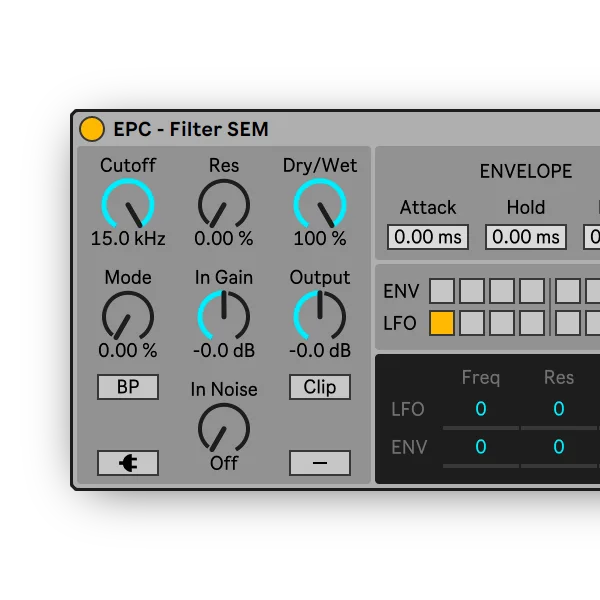Toggle the fourth ENV row box
Screen dimensions: 600x600
[532, 291]
